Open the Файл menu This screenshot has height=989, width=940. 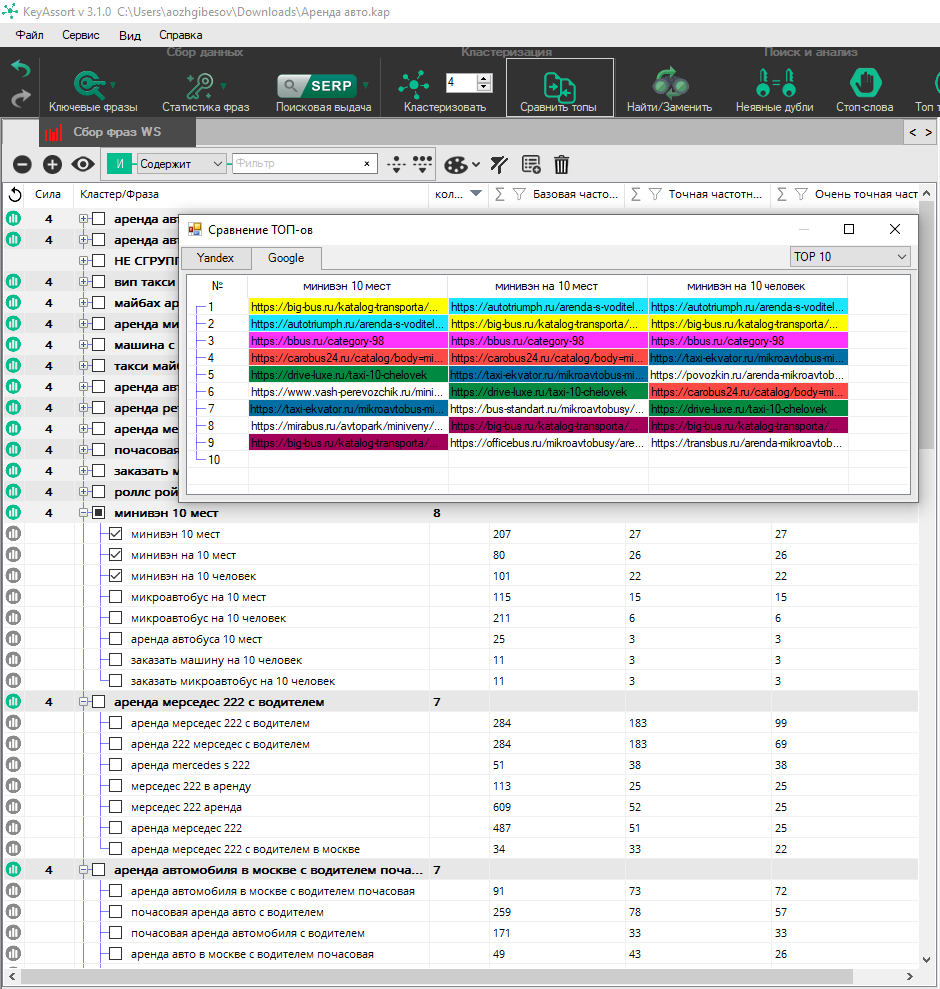pos(30,35)
